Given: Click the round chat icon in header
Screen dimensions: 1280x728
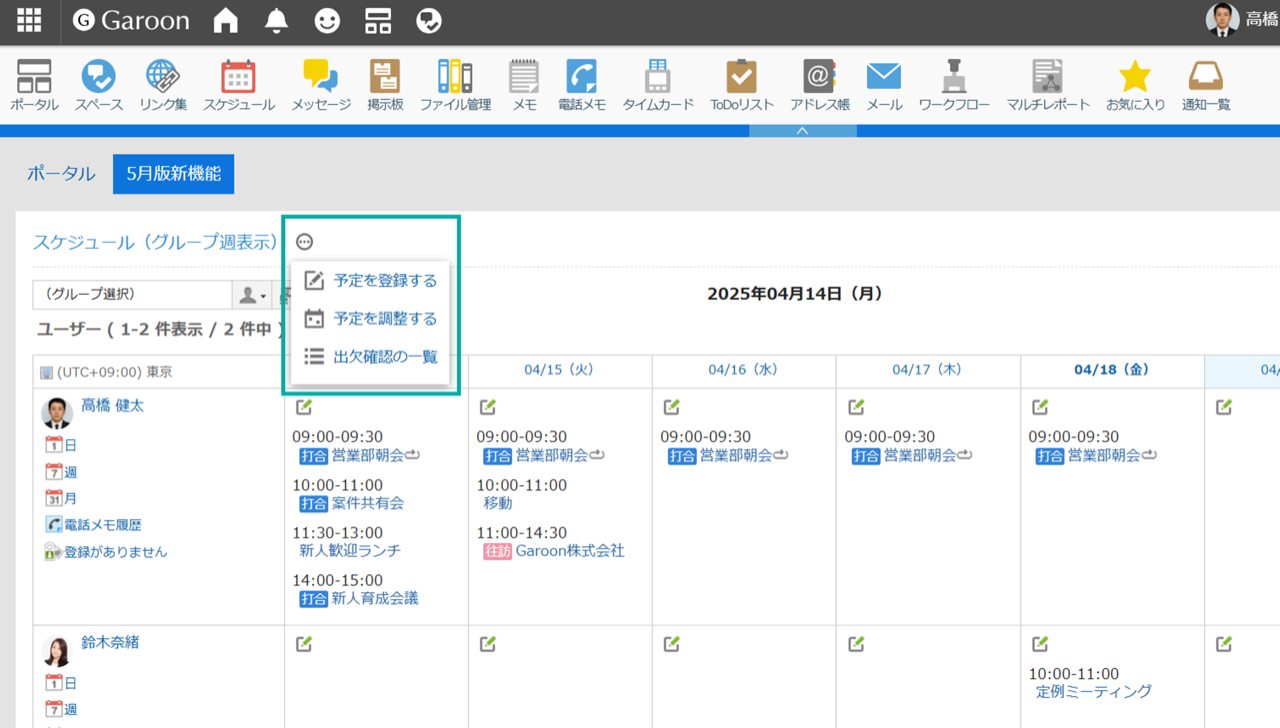Looking at the screenshot, I should (x=429, y=20).
